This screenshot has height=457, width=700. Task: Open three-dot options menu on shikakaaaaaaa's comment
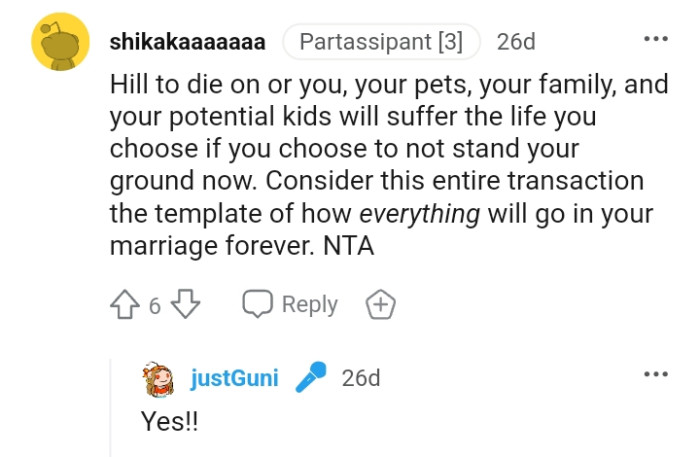click(x=655, y=38)
